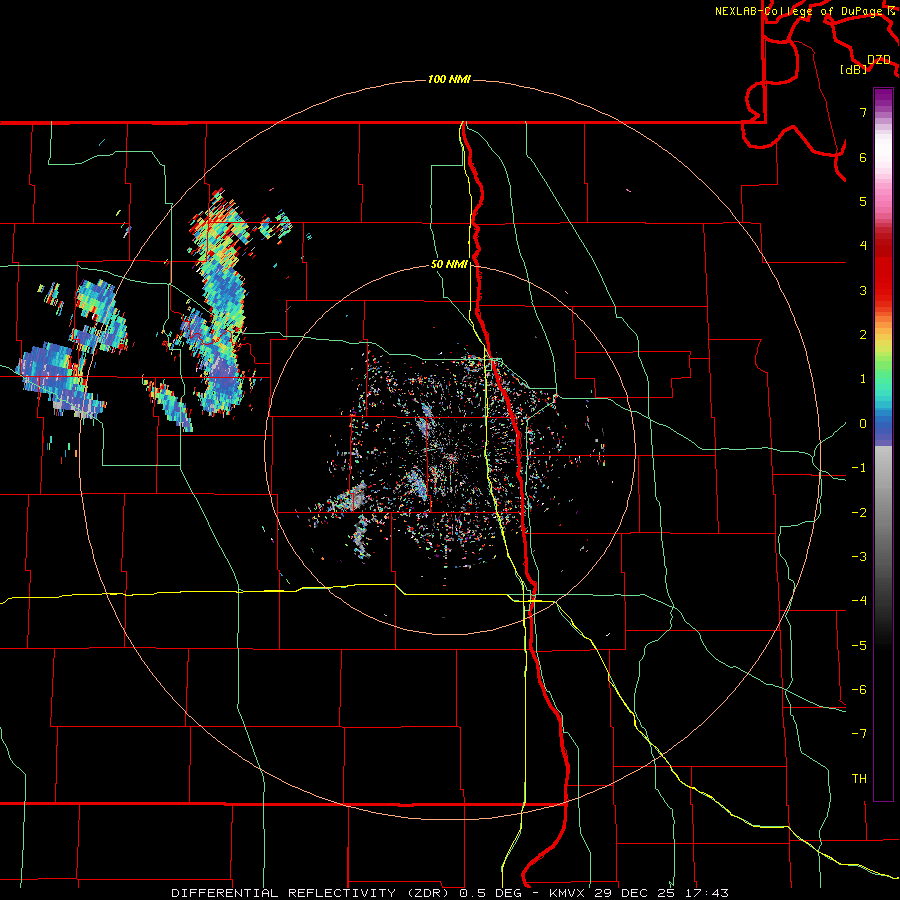
Task: Click the "-5" value on the color scale
Action: [859, 646]
